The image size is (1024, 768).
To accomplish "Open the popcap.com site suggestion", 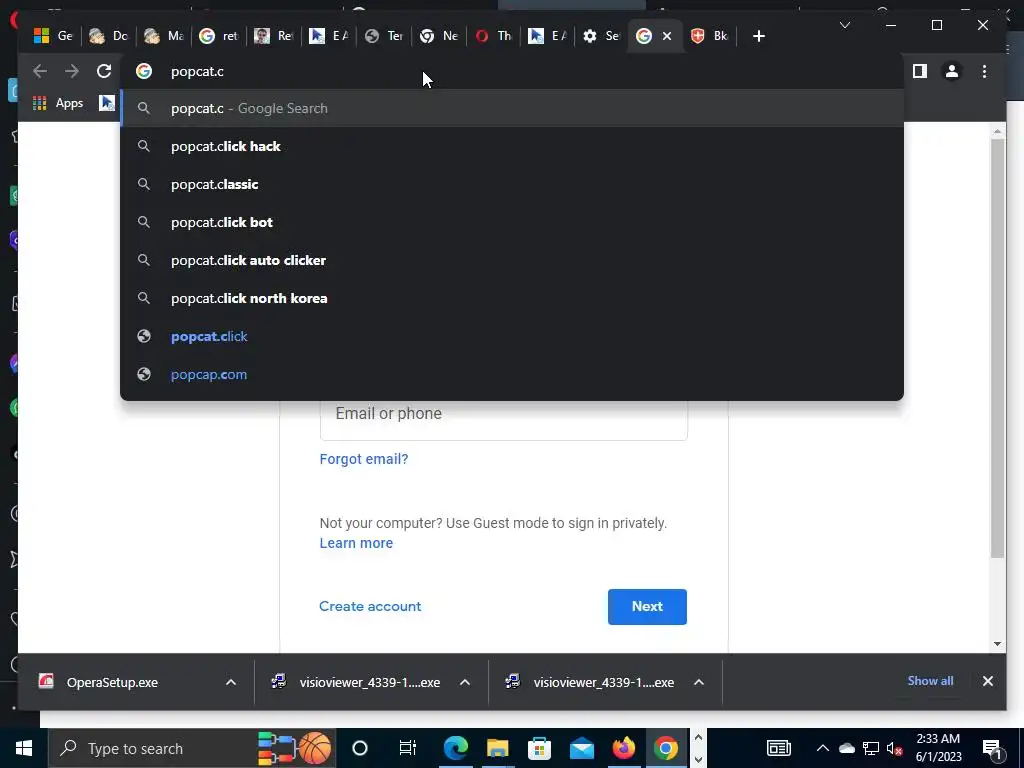I will point(512,374).
